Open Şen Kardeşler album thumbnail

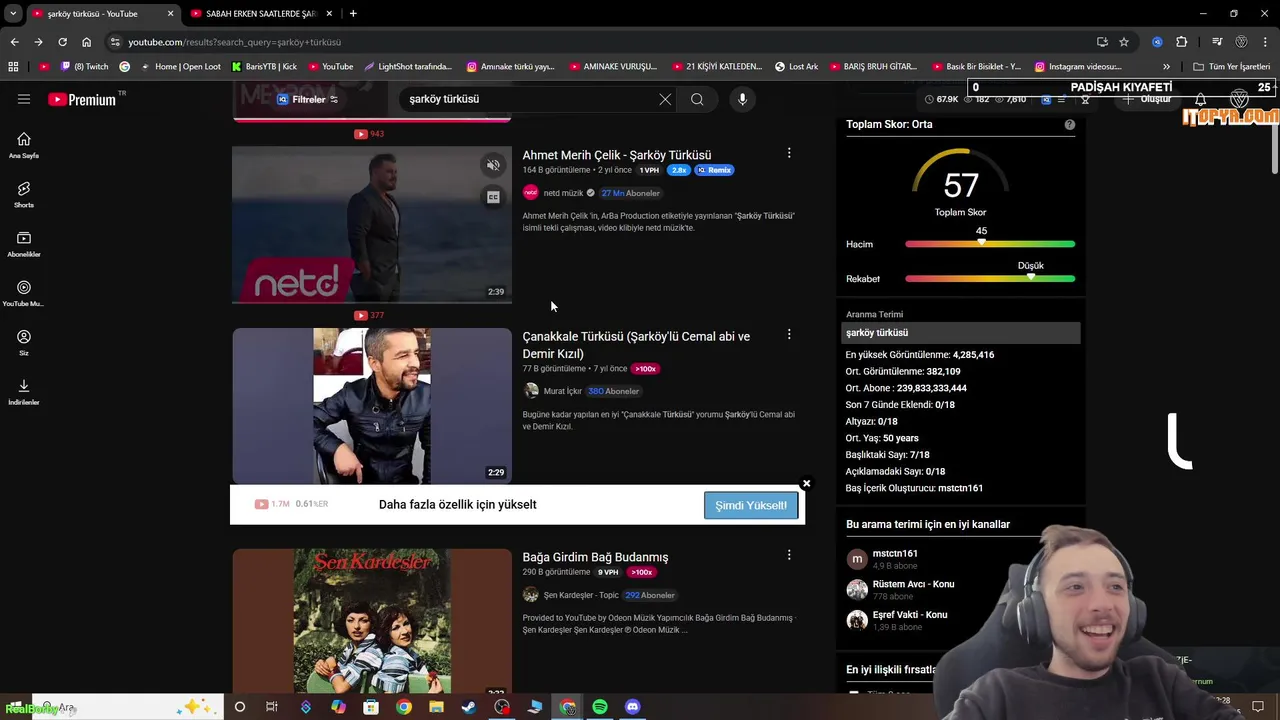pos(372,621)
